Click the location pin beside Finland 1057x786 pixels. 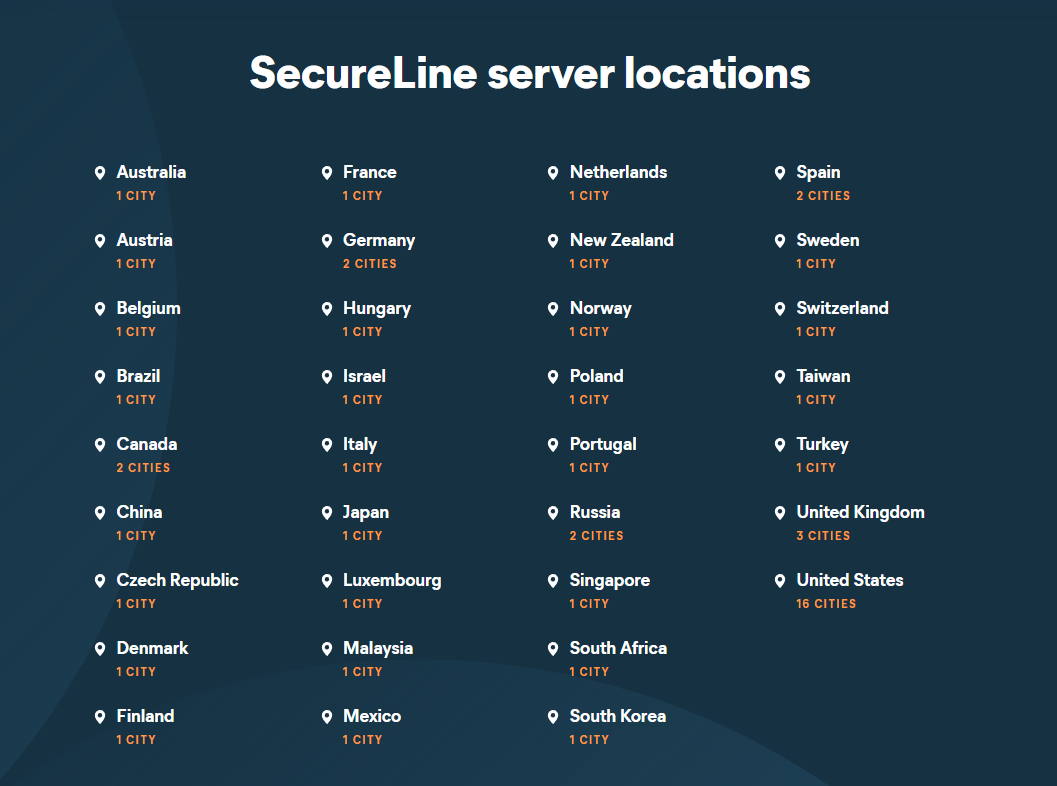coord(100,717)
